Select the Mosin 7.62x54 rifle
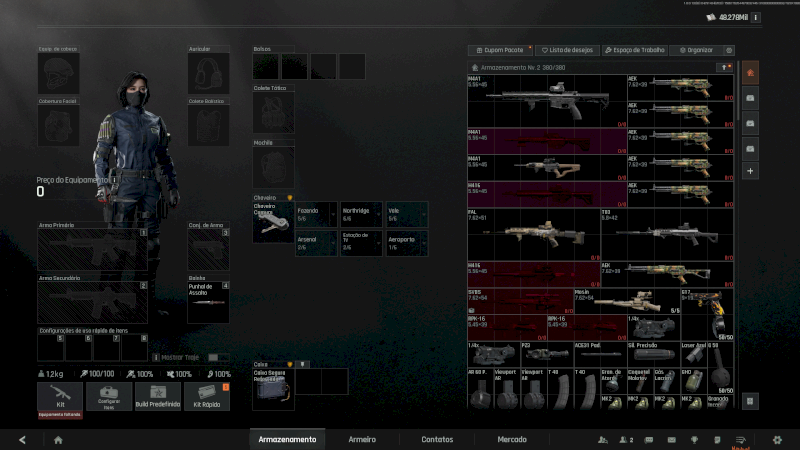 (627, 301)
